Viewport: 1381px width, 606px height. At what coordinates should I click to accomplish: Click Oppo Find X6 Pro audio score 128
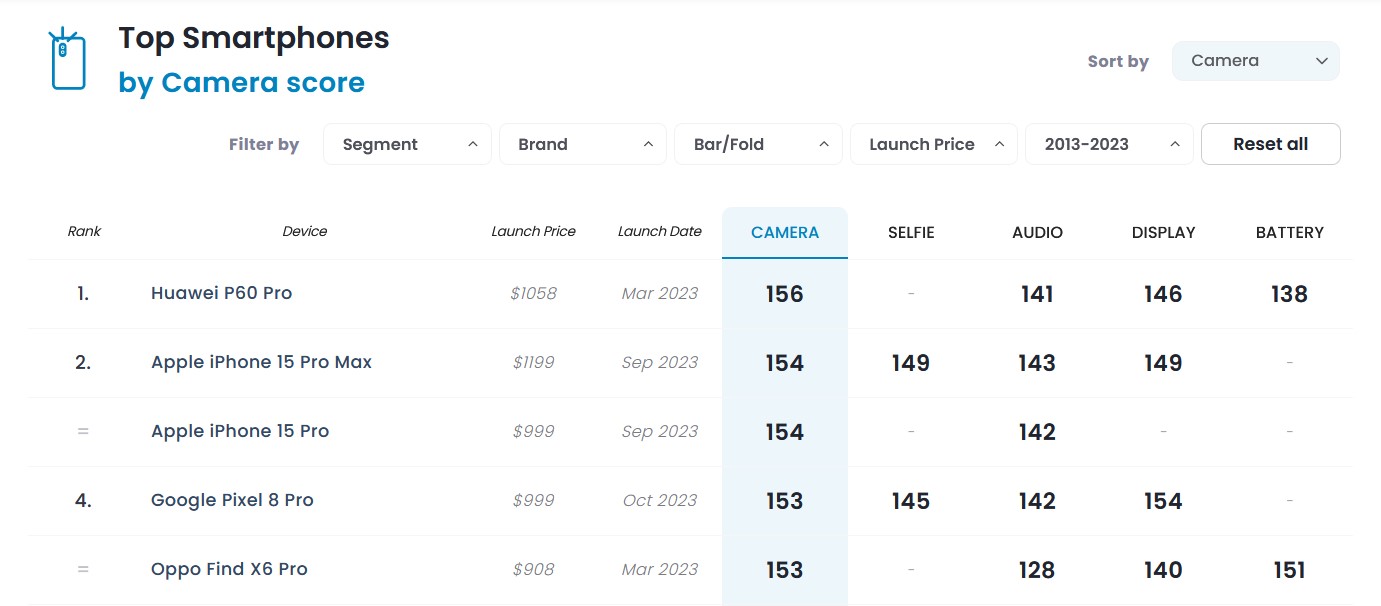1037,570
